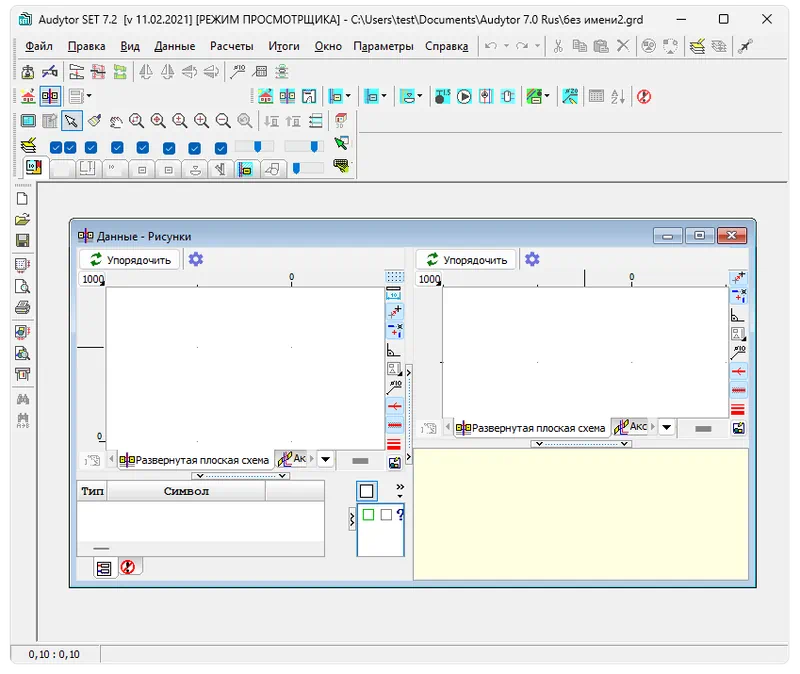Click the paste clipboard icon
The height and width of the screenshot is (674, 800).
601,46
